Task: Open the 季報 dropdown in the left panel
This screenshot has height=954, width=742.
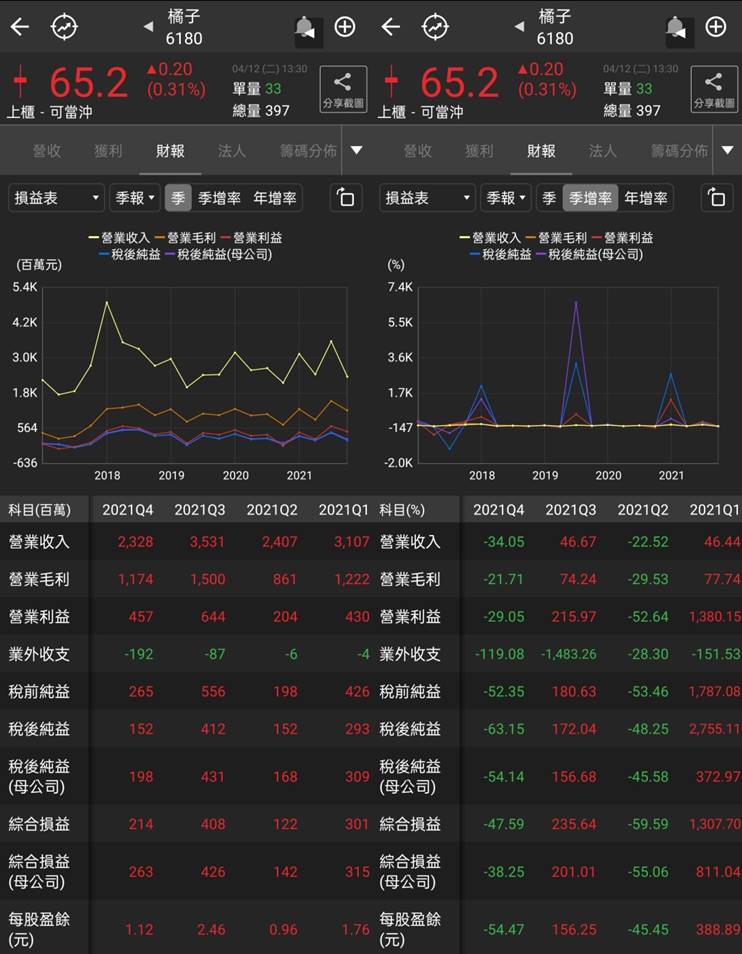Action: tap(134, 198)
